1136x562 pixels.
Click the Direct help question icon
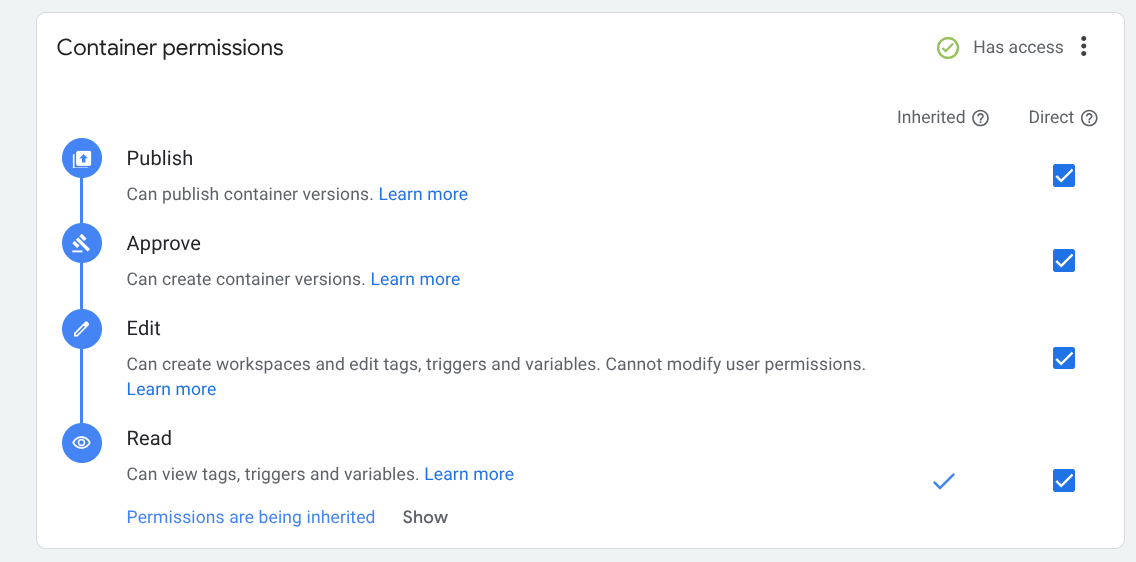point(1089,118)
